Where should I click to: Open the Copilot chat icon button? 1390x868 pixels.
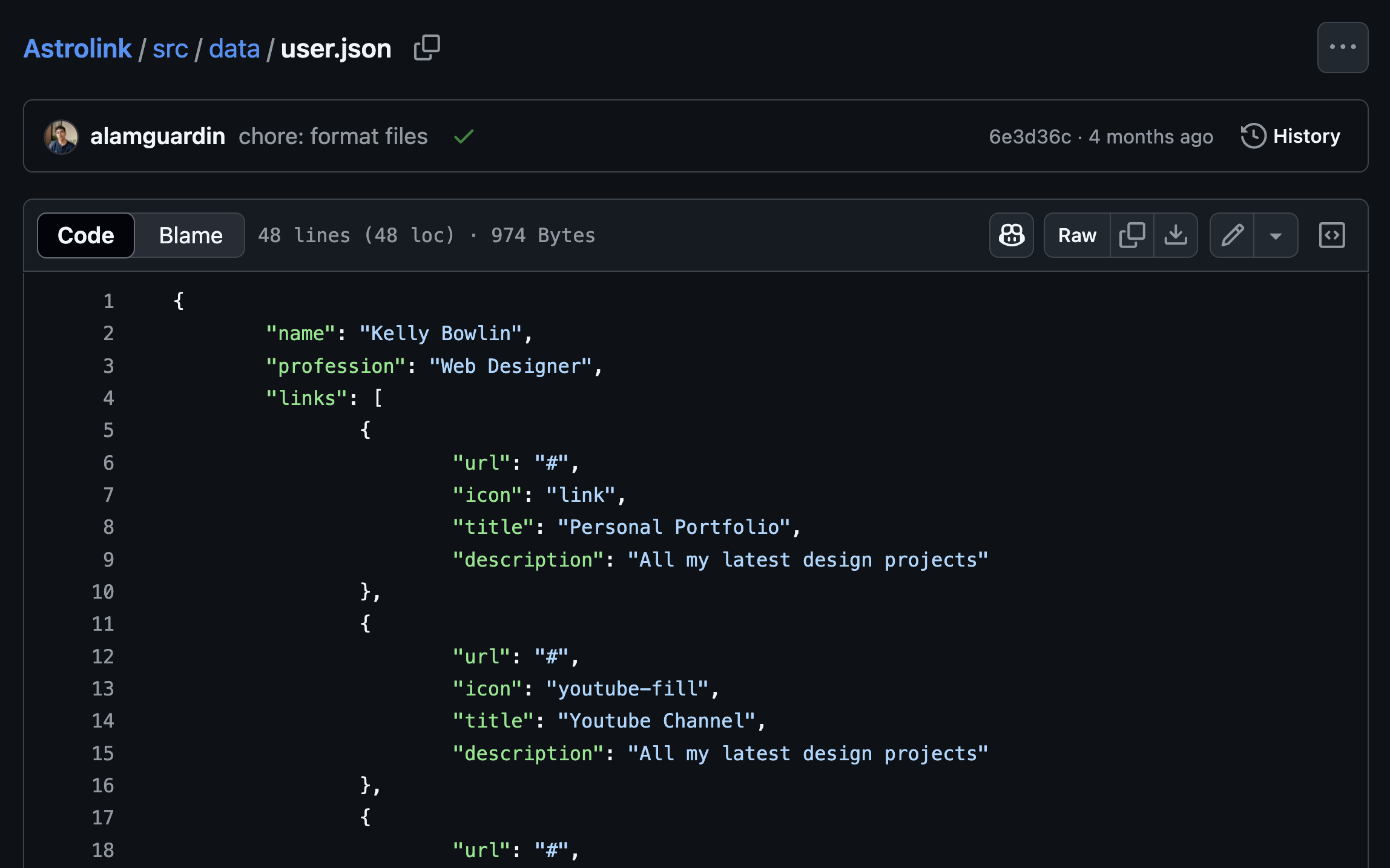1011,235
